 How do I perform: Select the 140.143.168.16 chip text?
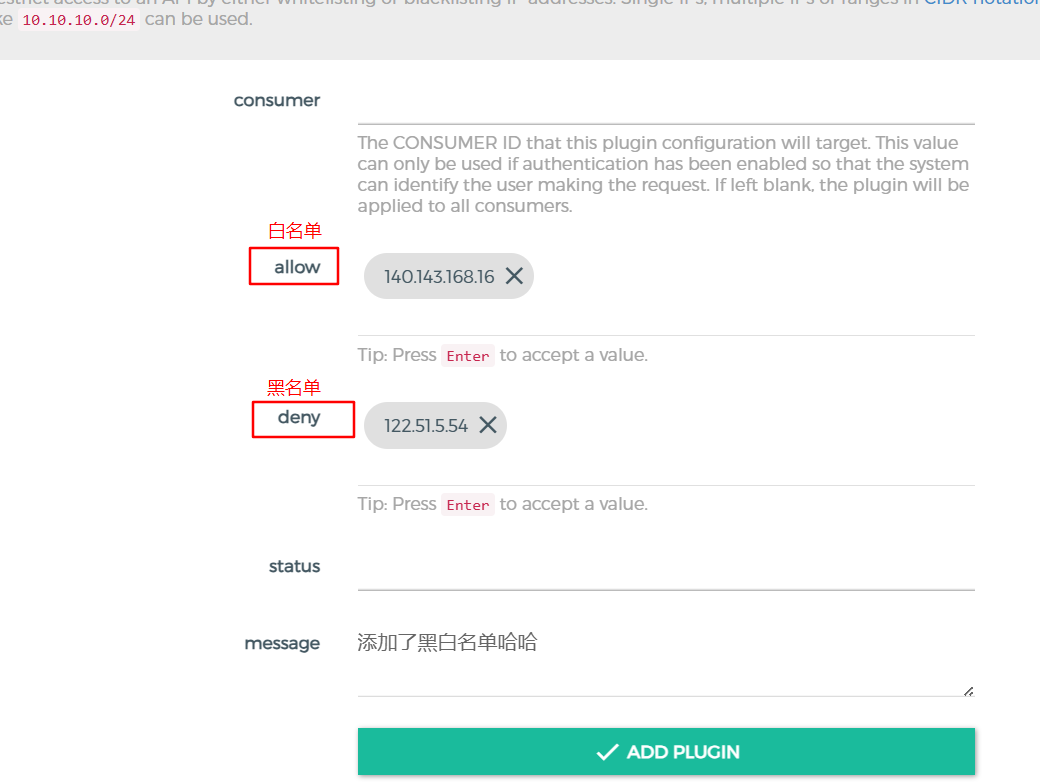[x=438, y=277]
